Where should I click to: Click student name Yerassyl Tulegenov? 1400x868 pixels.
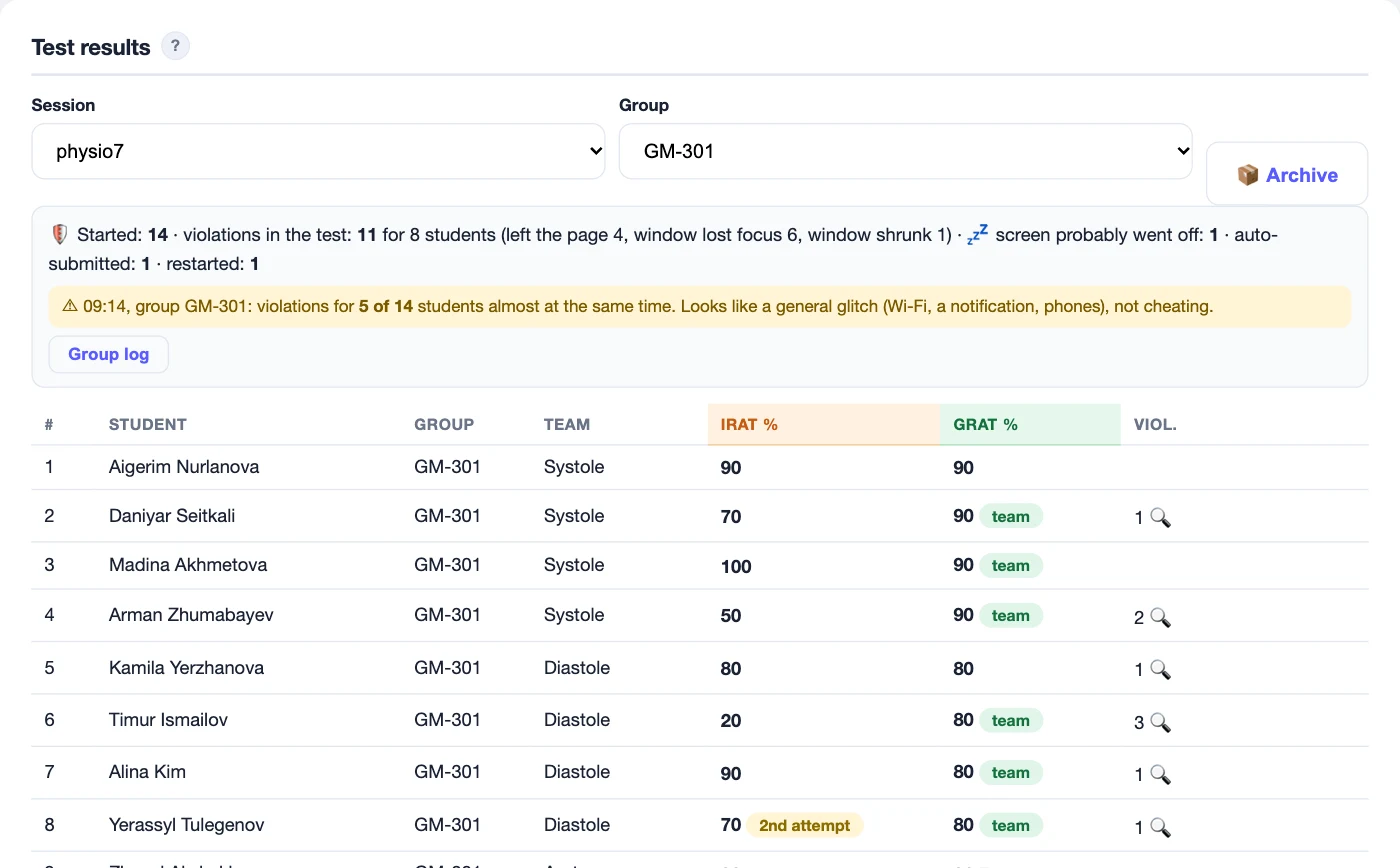[187, 825]
